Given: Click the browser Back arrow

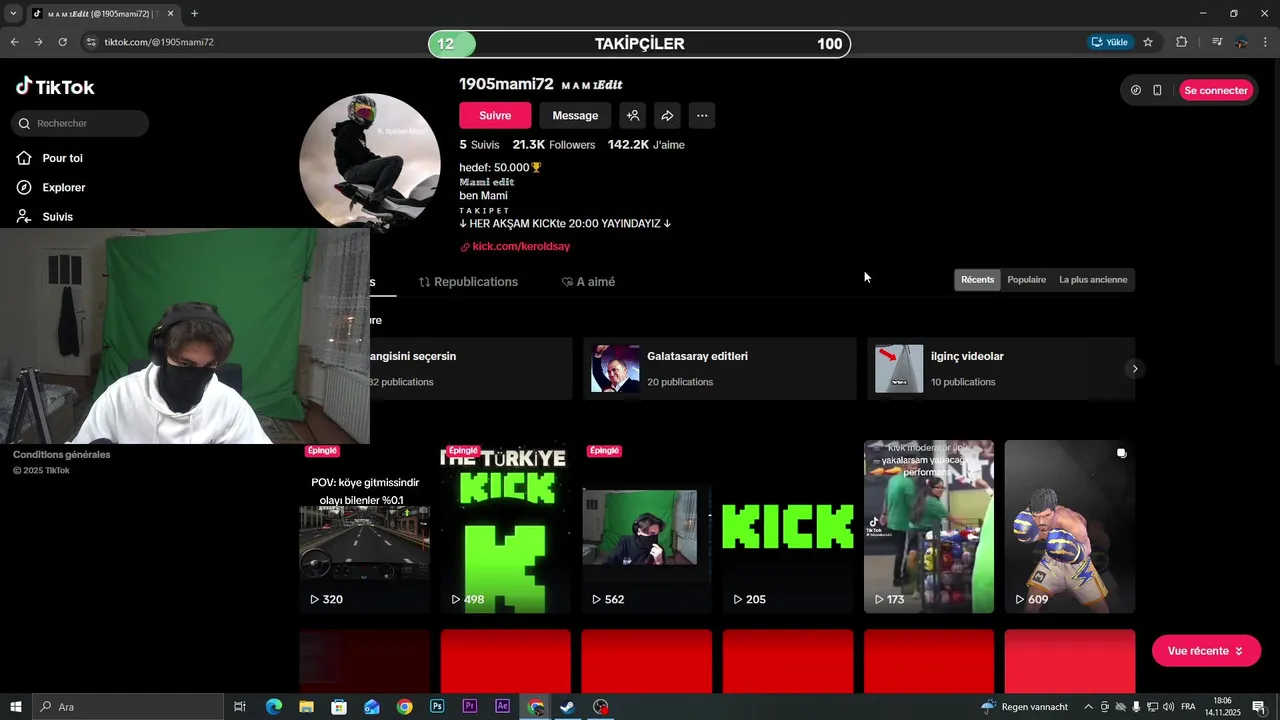Looking at the screenshot, I should (14, 42).
